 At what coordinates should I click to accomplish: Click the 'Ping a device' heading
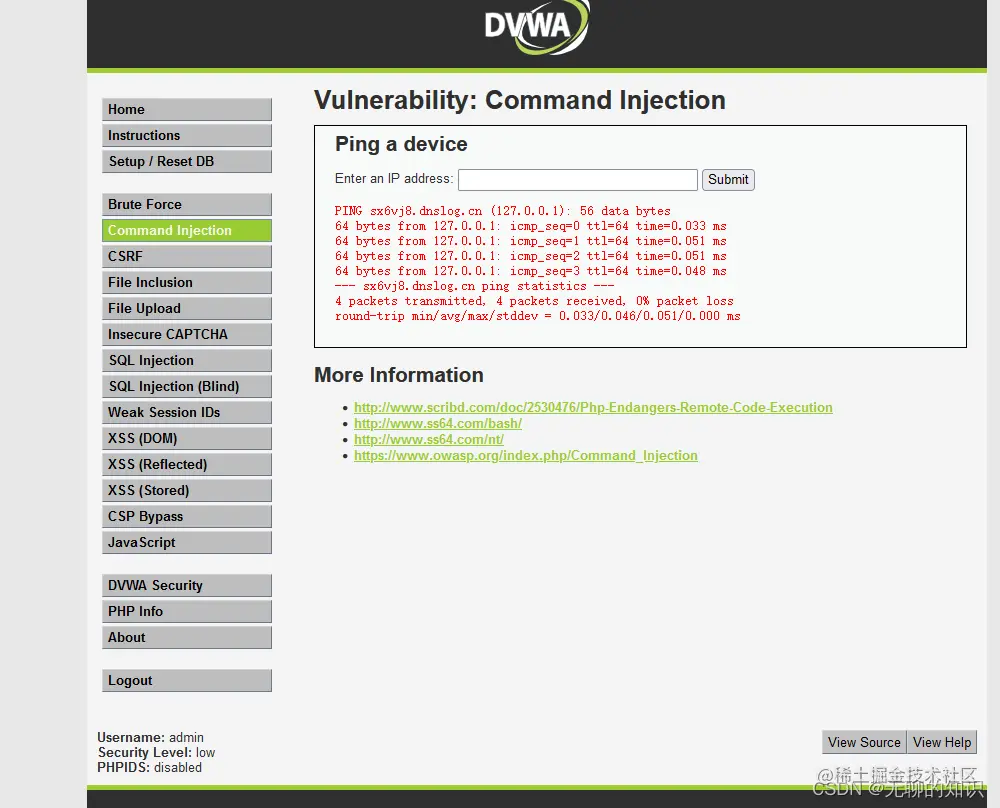(401, 144)
